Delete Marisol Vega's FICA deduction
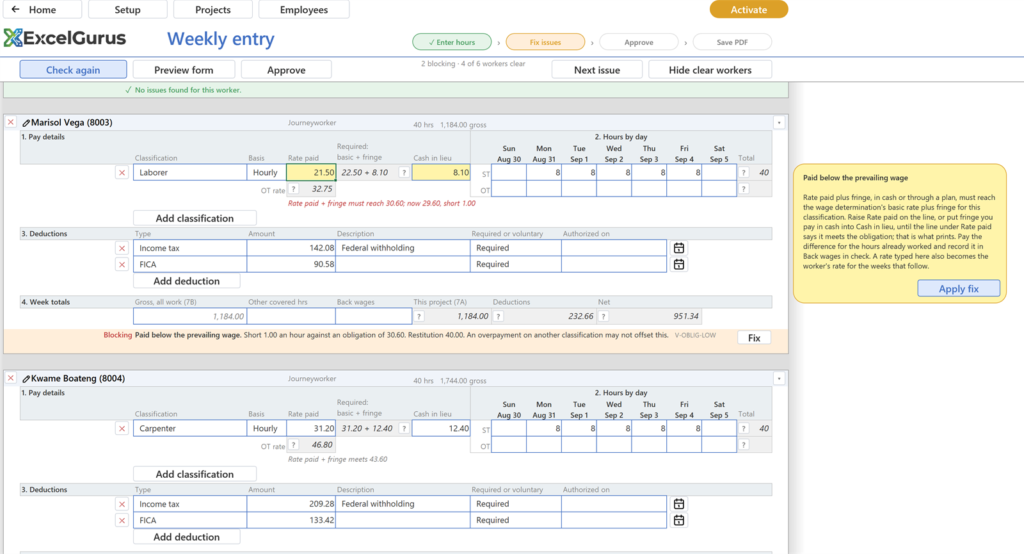The height and width of the screenshot is (554, 1024). click(x=122, y=265)
